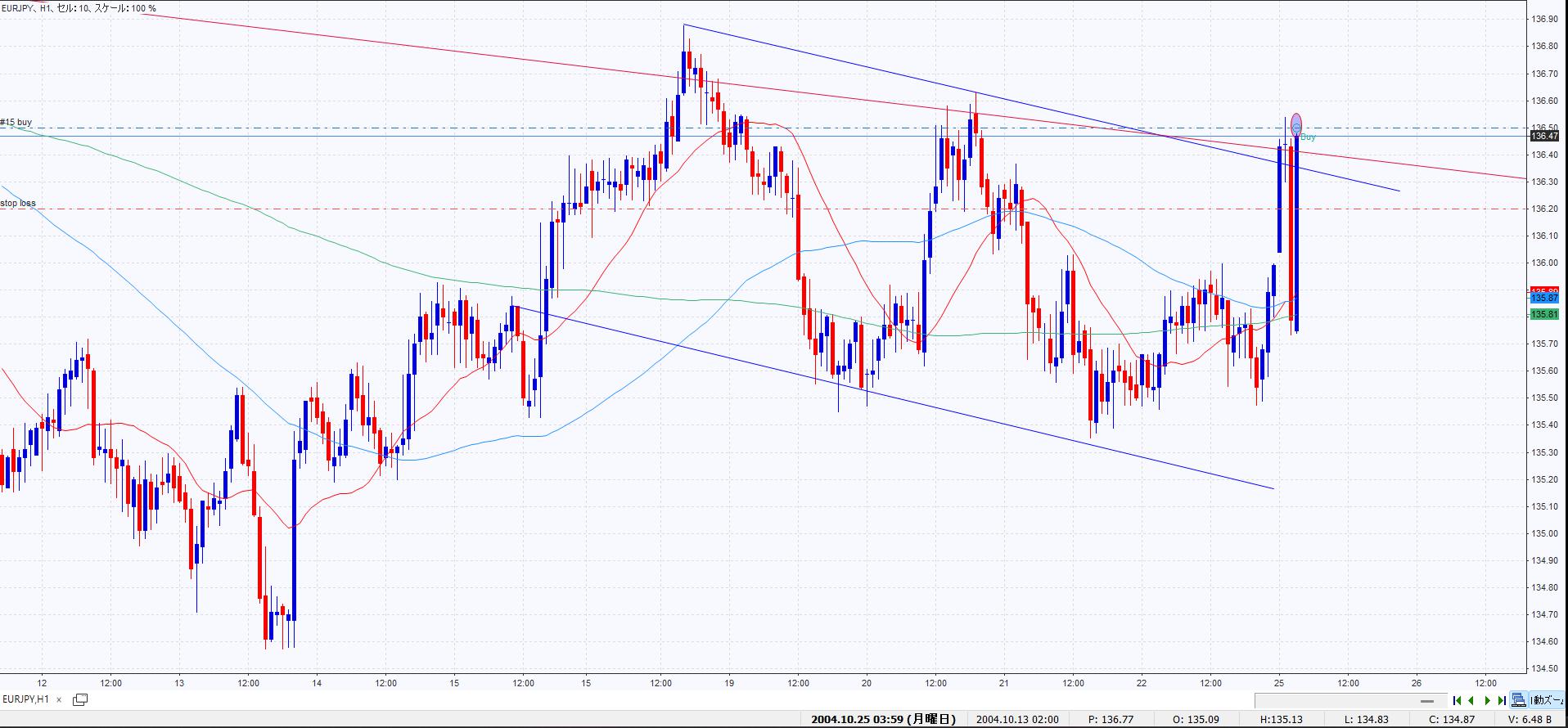Click the Buy order marker ellipse
The width and height of the screenshot is (1568, 728).
click(x=1296, y=124)
